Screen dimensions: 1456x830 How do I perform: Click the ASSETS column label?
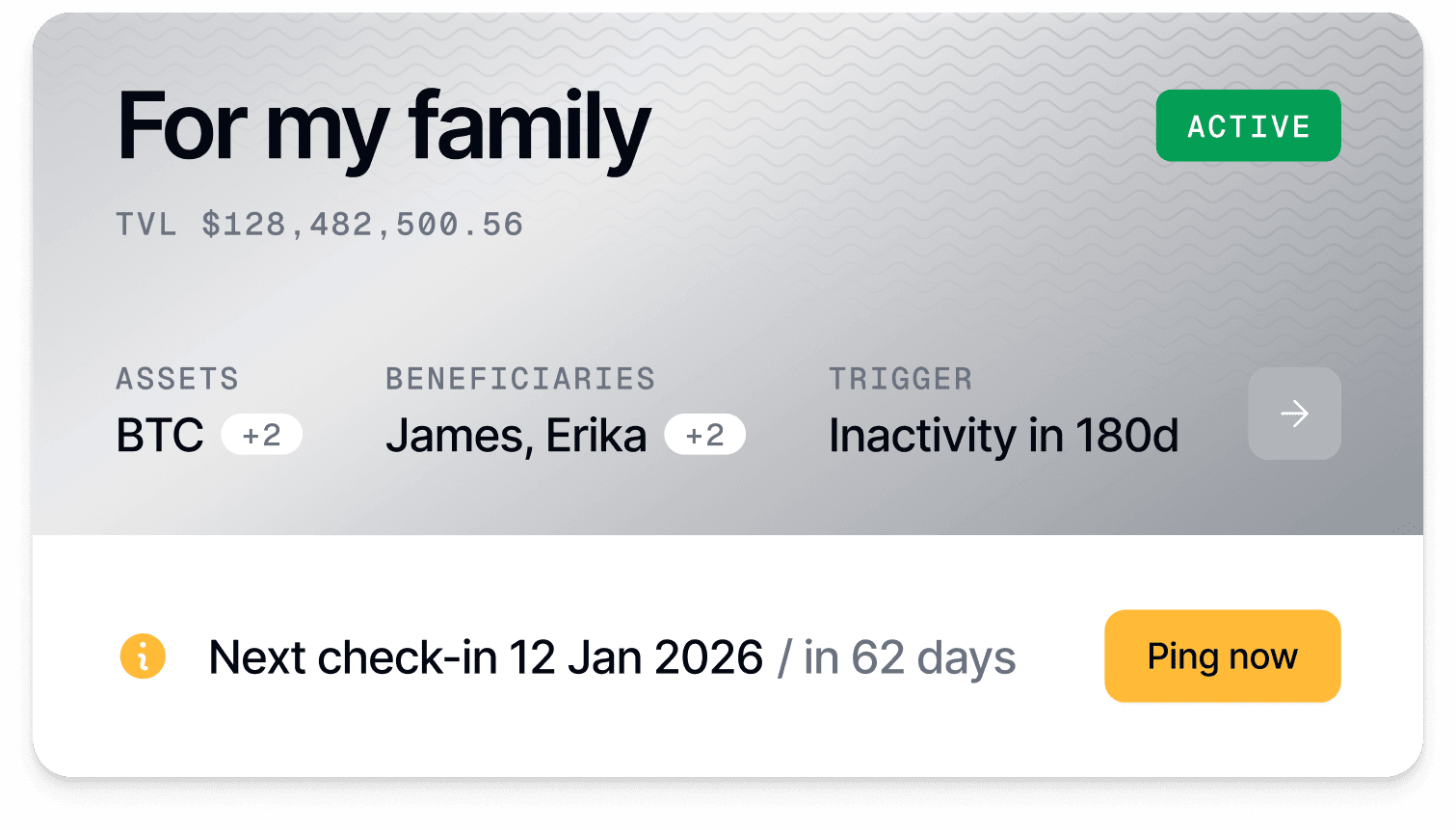point(177,379)
